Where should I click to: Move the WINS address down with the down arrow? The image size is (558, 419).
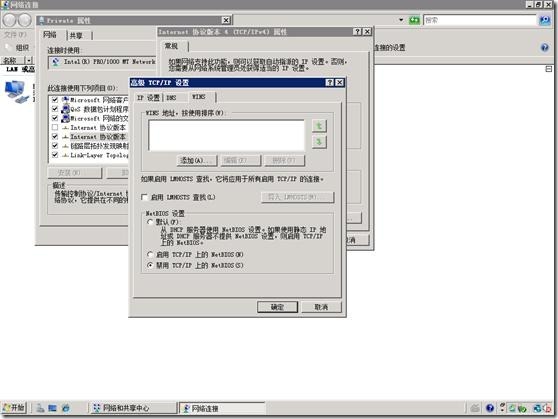coord(319,142)
